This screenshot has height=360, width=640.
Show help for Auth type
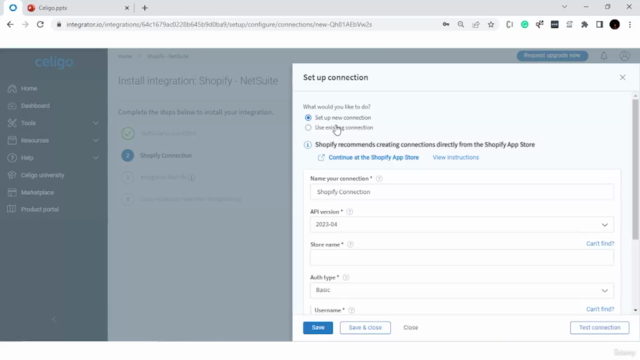(x=346, y=278)
